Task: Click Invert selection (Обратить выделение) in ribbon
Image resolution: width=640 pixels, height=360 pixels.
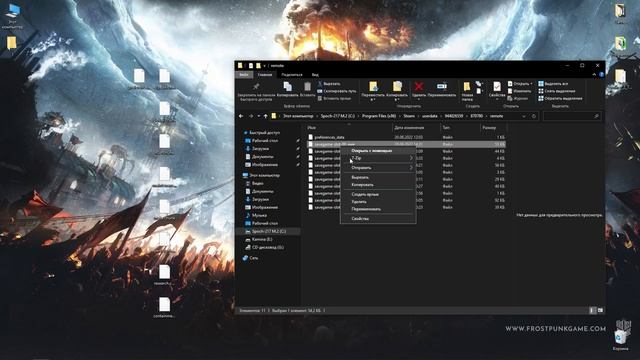Action: point(560,98)
